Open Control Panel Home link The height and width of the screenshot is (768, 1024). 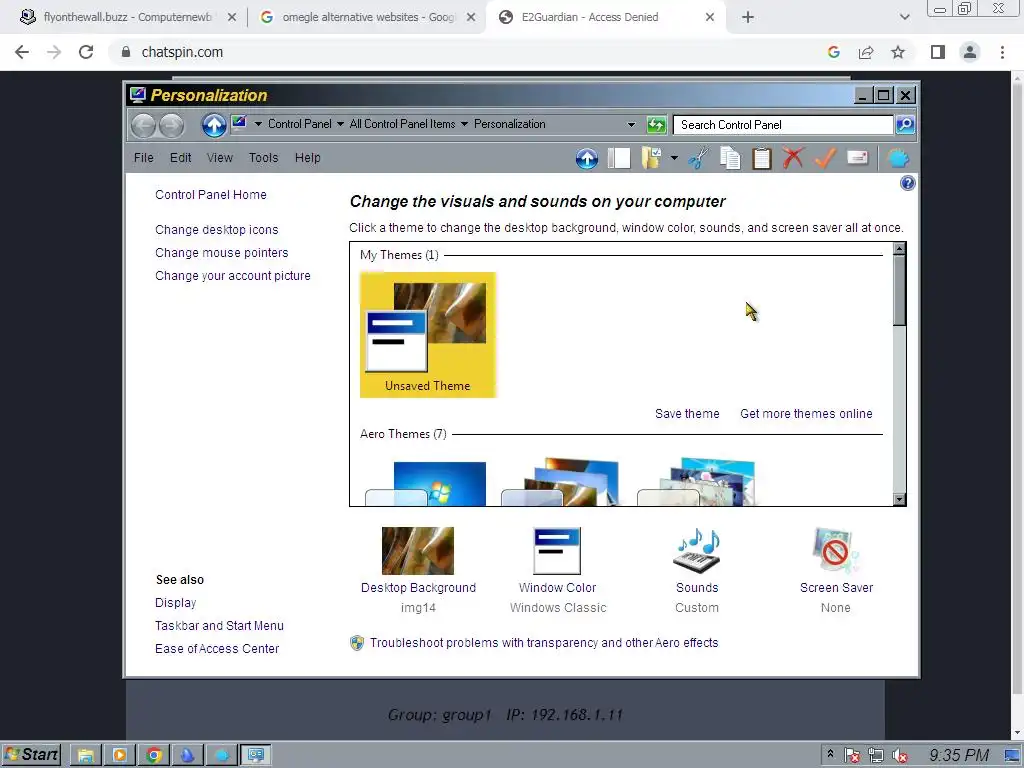coord(211,195)
